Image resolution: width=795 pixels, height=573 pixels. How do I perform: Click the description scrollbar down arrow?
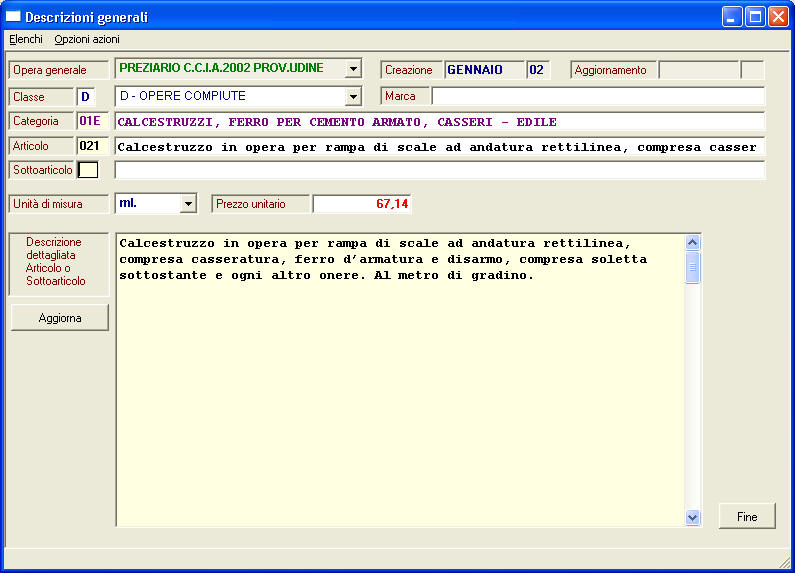point(693,517)
